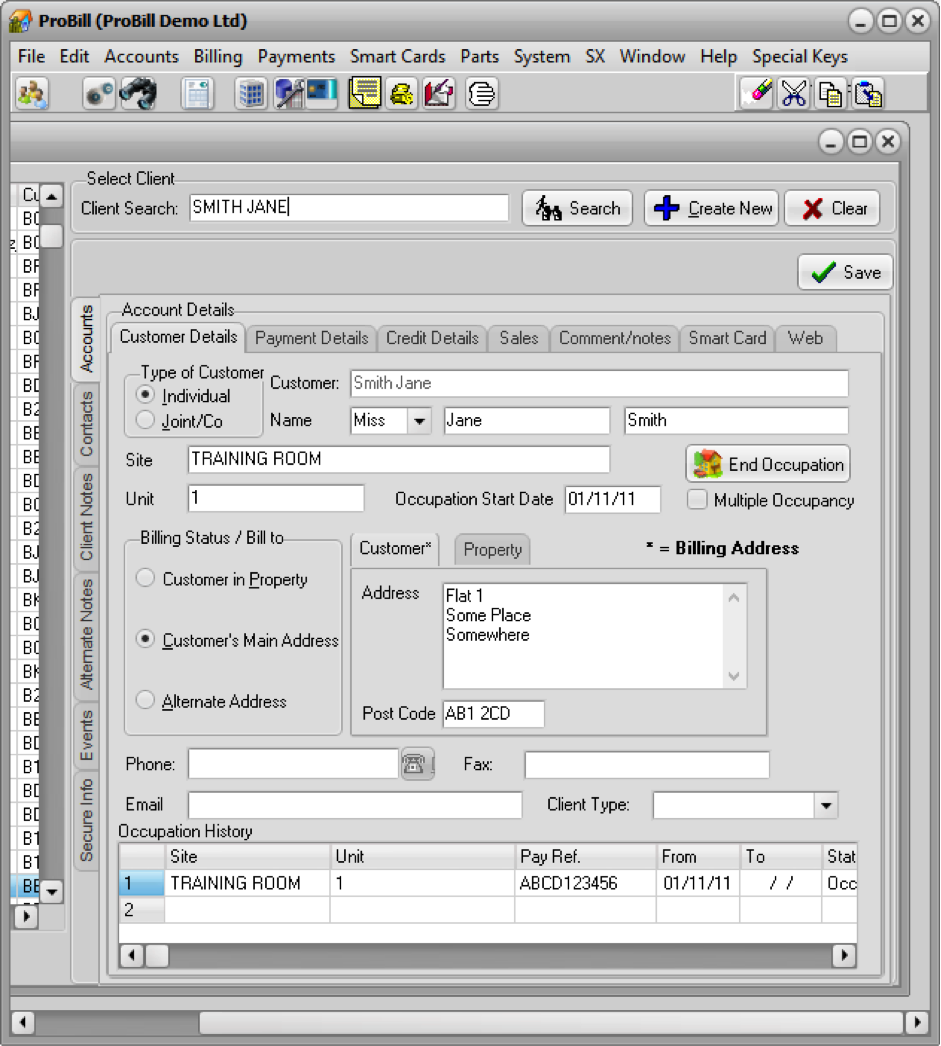Open the calculator sheet toolbar icon

pyautogui.click(x=197, y=93)
